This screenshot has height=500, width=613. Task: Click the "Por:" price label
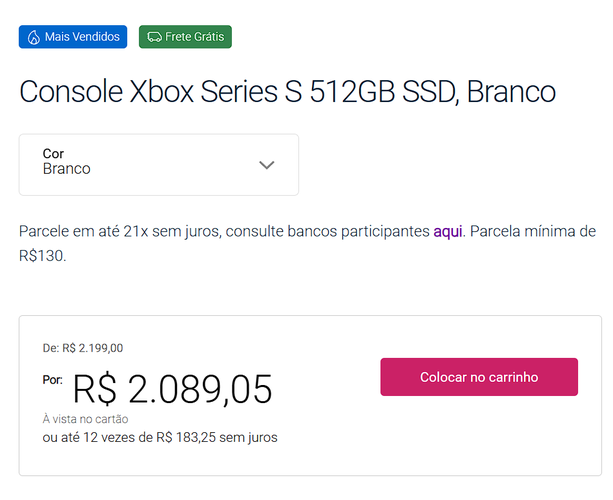coord(52,380)
